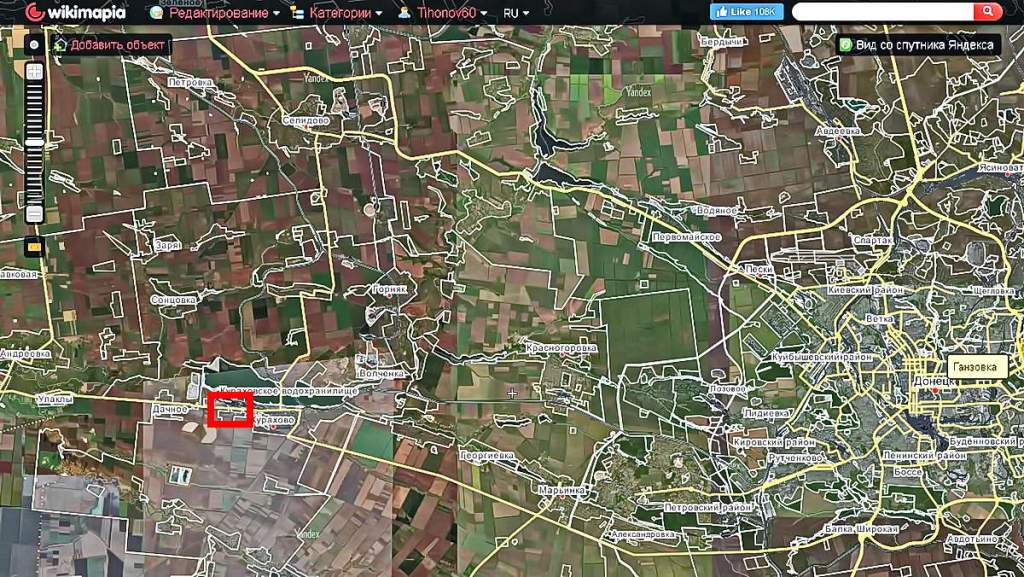Click the geolocation circle button
Viewport: 1024px width, 577px height.
tap(34, 45)
